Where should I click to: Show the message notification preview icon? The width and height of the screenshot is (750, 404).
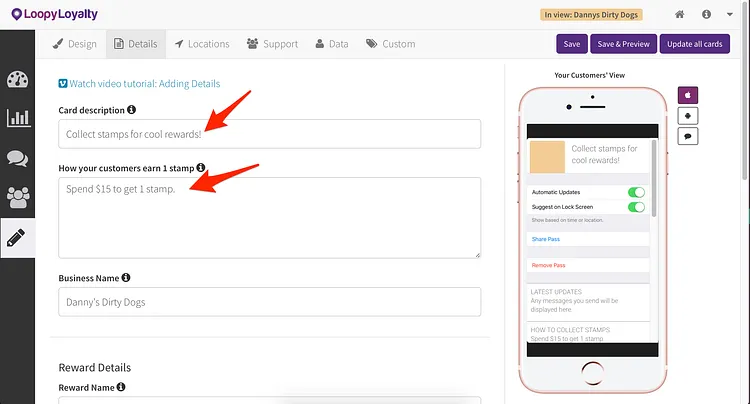[687, 136]
